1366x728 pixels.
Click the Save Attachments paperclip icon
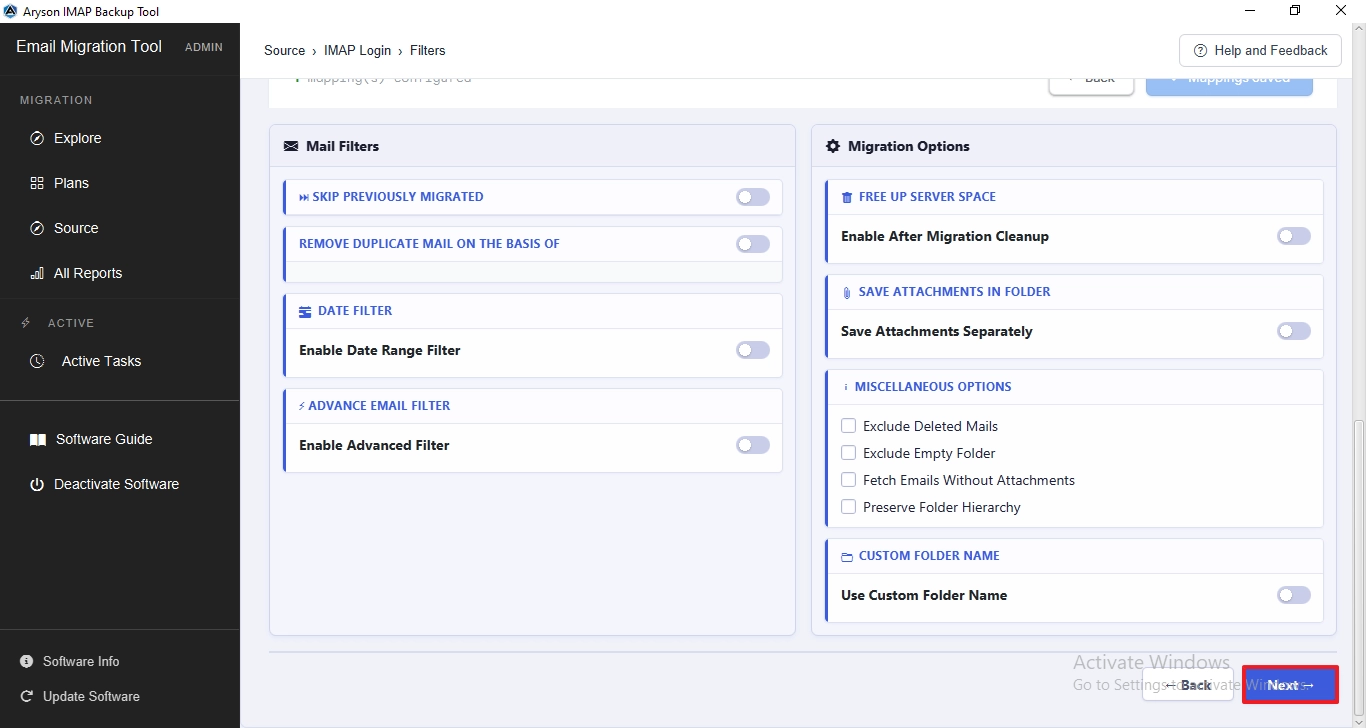pyautogui.click(x=847, y=292)
